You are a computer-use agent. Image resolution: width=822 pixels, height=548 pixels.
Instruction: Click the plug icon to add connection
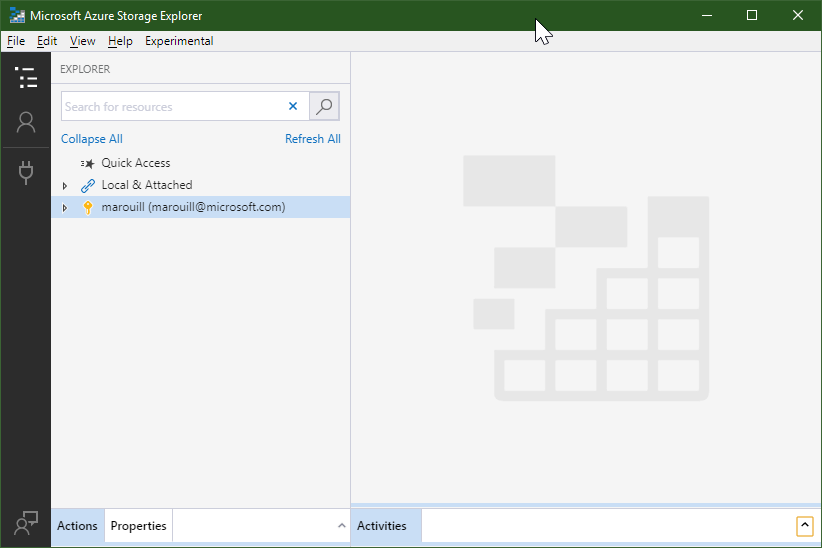(26, 173)
